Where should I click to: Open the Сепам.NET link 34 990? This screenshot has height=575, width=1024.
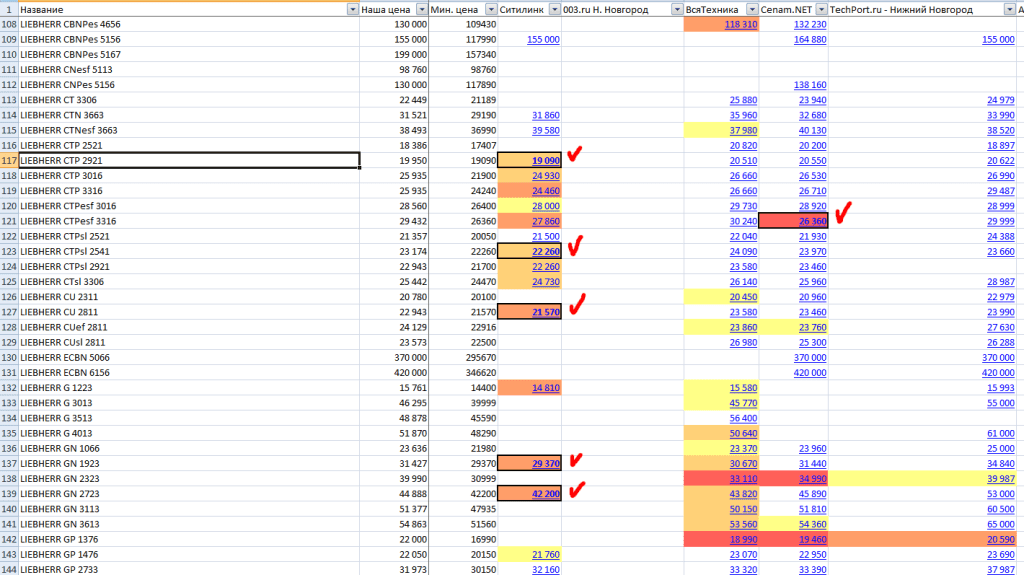[x=812, y=479]
